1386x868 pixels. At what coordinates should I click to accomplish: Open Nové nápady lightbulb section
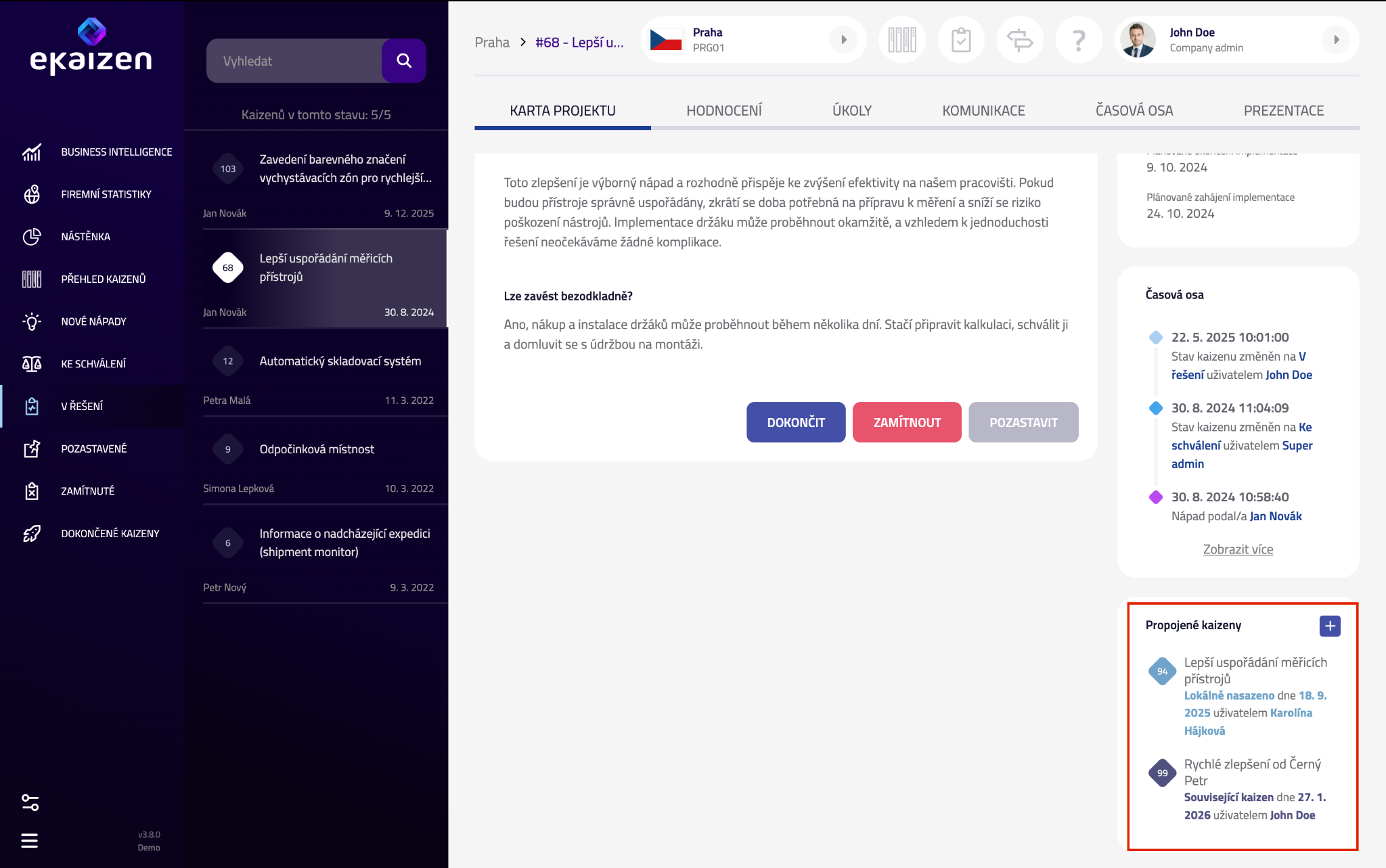[32, 321]
